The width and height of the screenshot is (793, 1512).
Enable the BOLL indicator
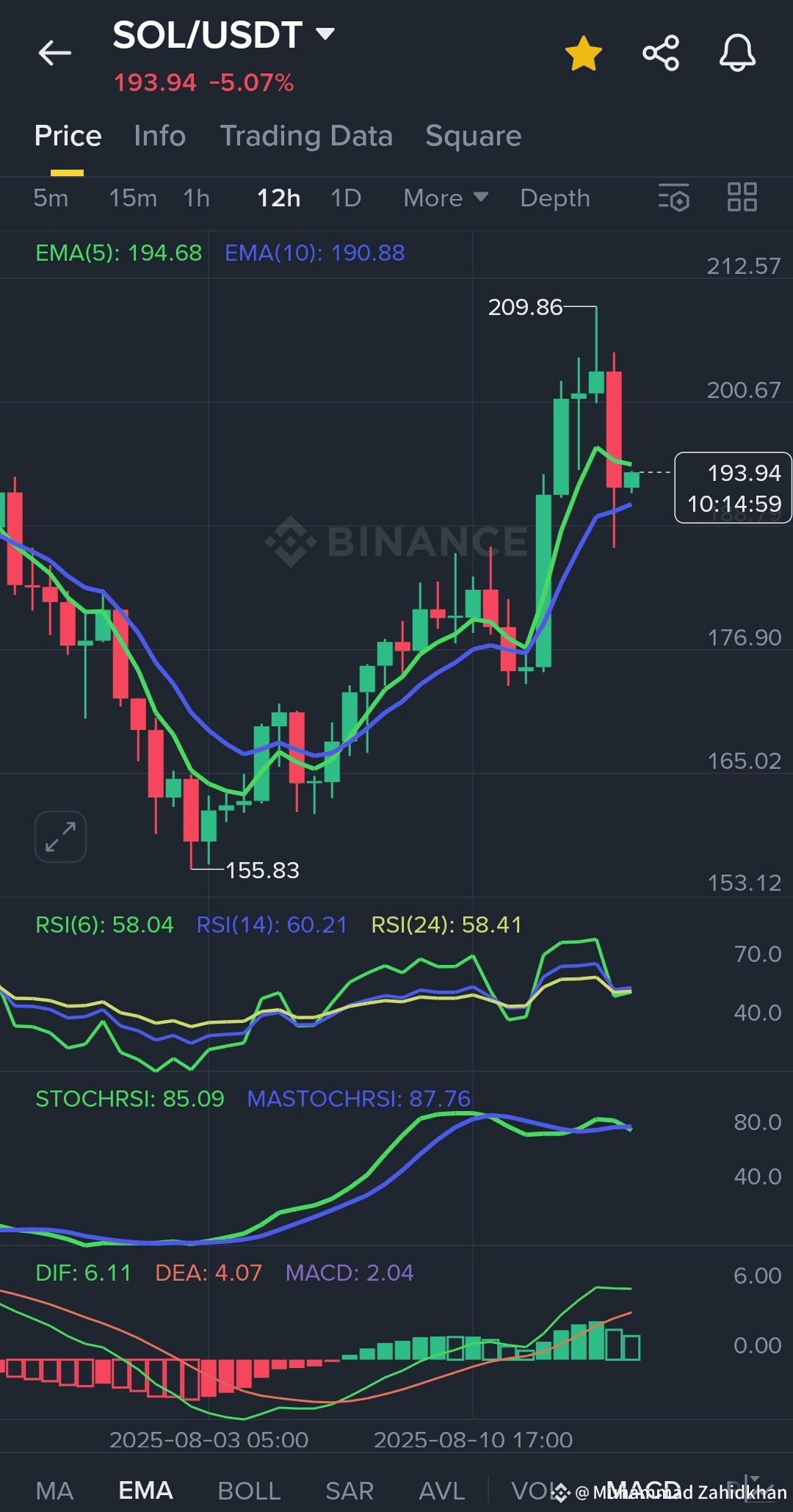tap(249, 1491)
